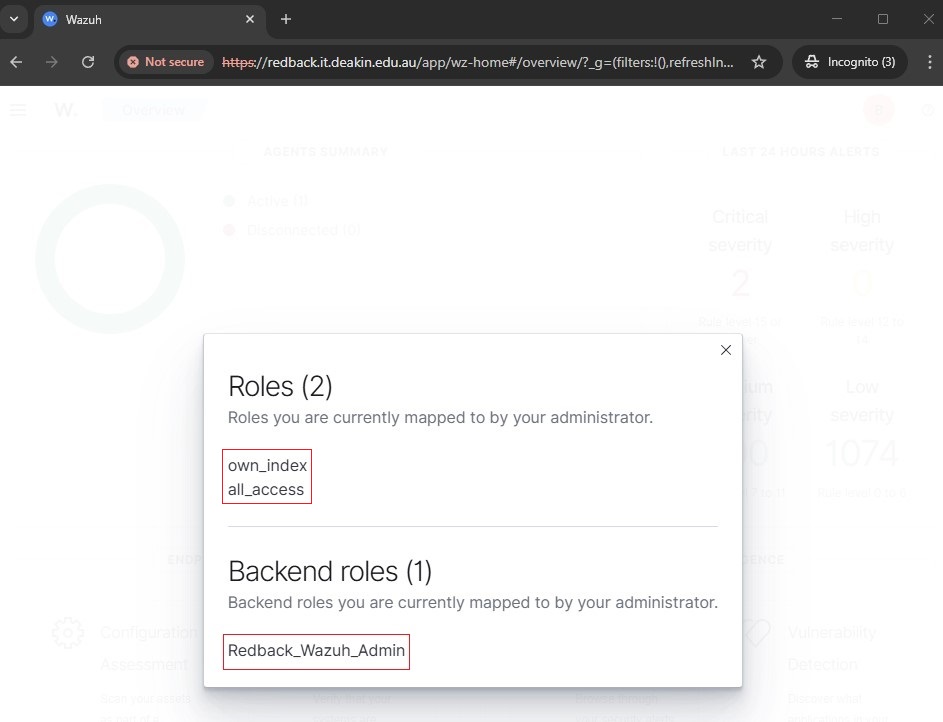This screenshot has height=722, width=943.
Task: Click the Configuration Assessment gear icon
Action: point(67,633)
